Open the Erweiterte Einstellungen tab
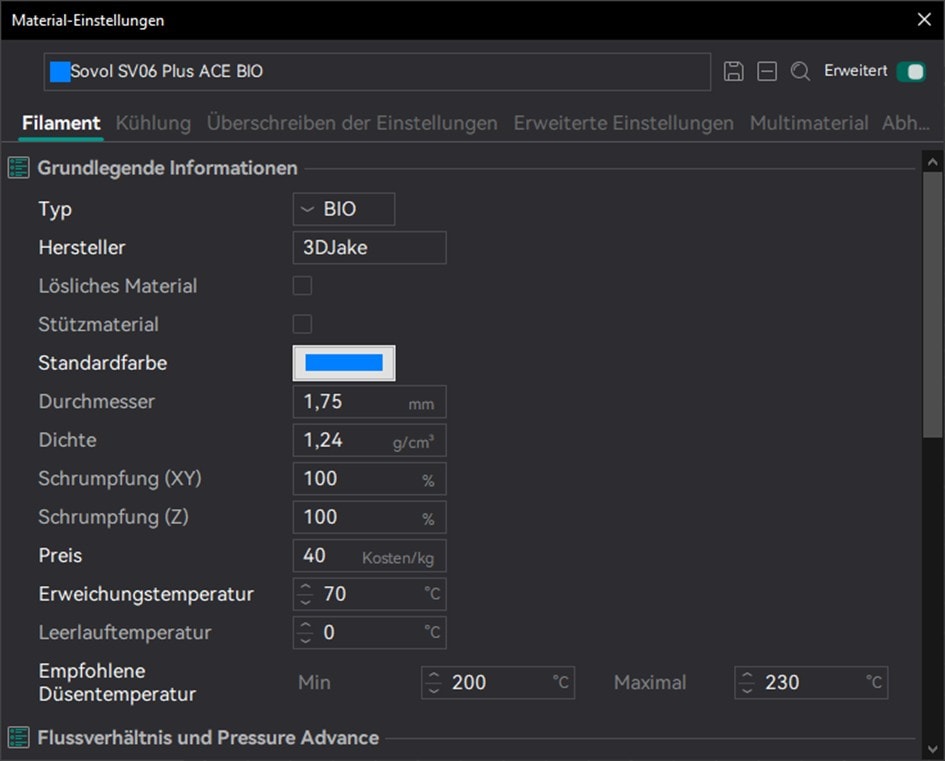The height and width of the screenshot is (761, 945). point(623,123)
